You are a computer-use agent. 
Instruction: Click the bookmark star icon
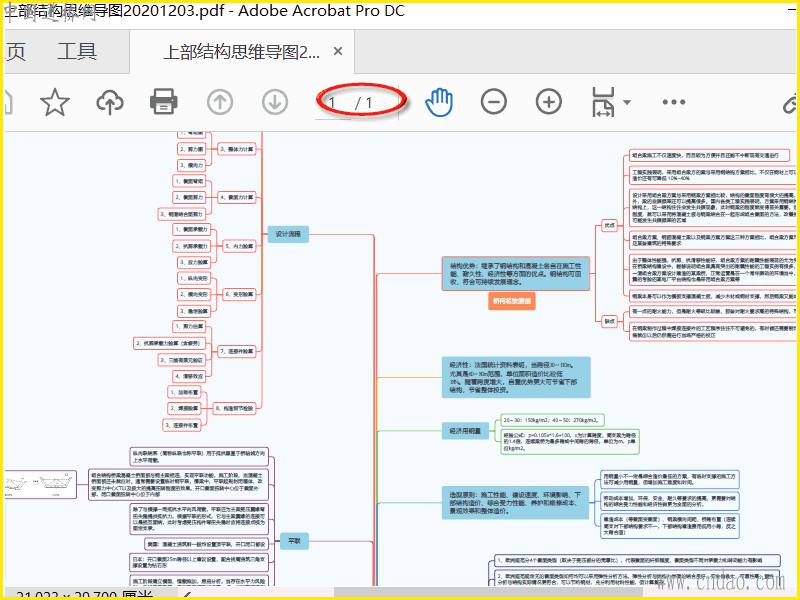[55, 102]
